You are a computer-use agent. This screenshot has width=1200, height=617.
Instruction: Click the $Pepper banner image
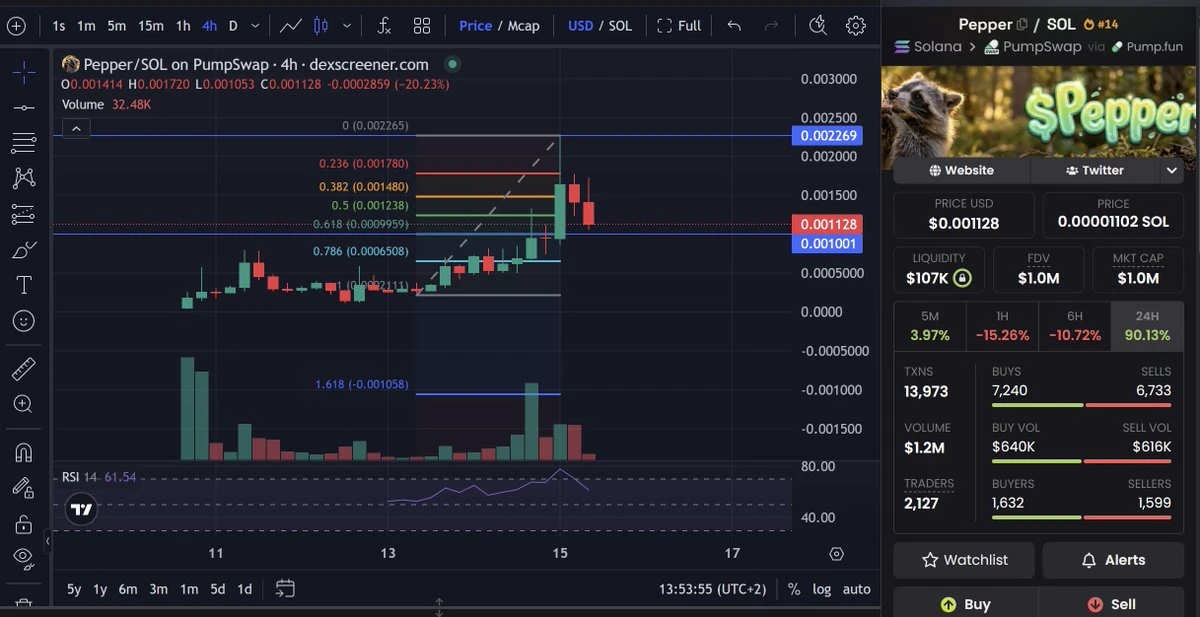[x=1039, y=116]
